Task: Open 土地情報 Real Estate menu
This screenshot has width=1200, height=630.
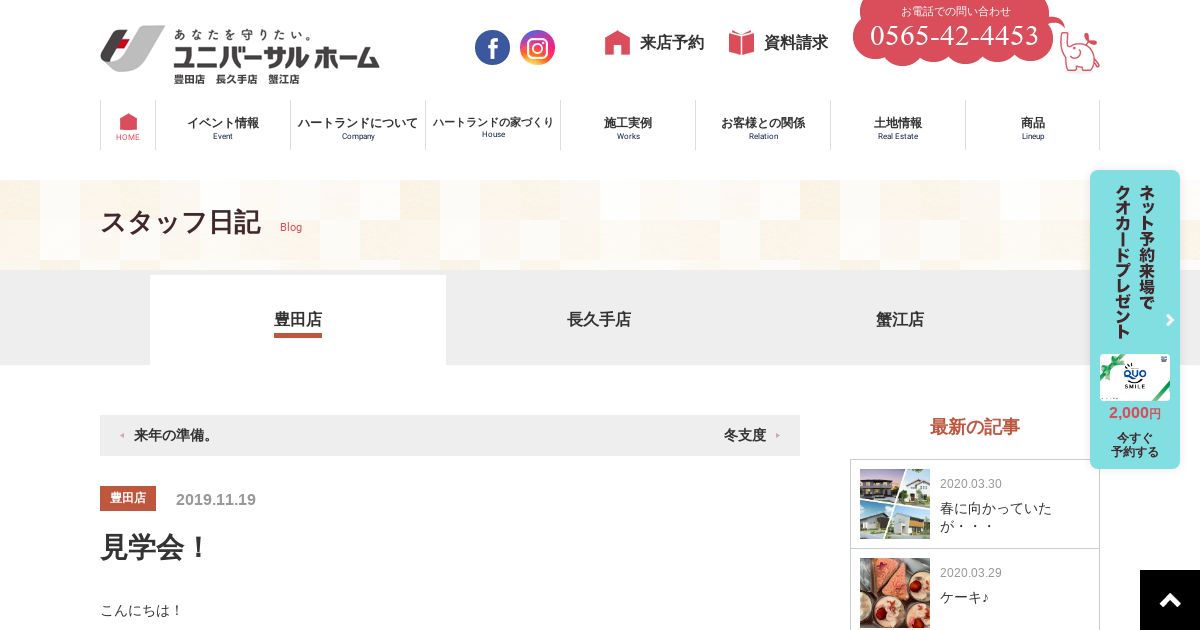Action: (x=898, y=125)
